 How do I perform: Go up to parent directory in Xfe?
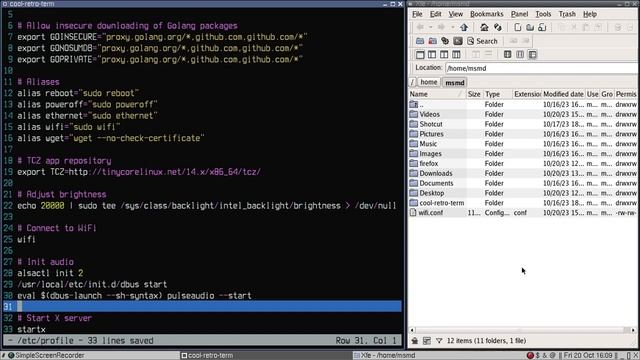[464, 27]
